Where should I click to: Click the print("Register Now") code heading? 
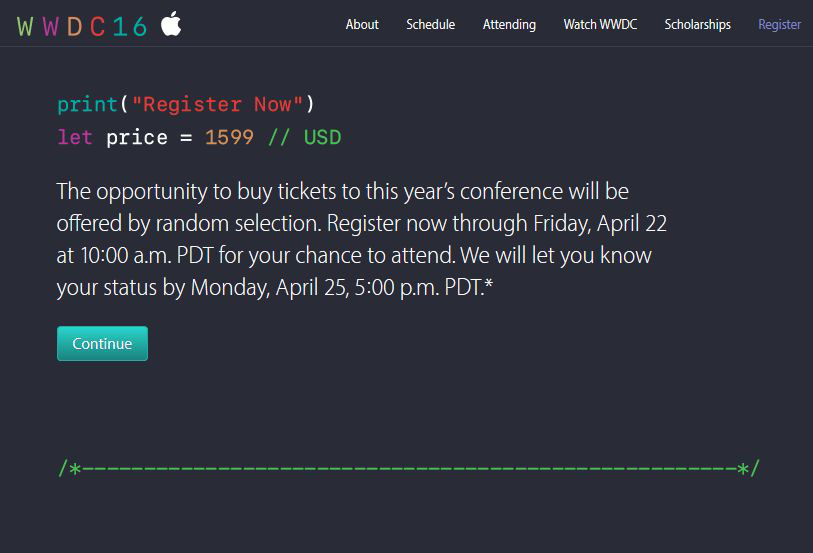(186, 105)
